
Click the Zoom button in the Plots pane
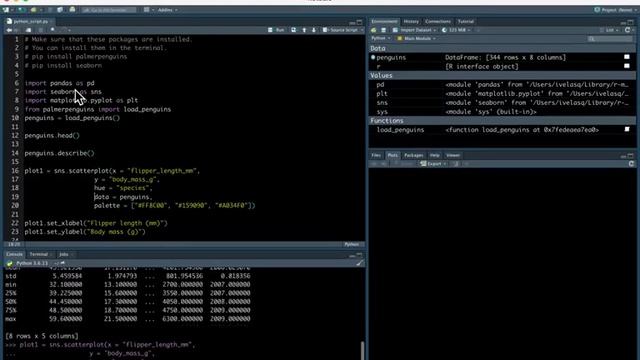404,164
